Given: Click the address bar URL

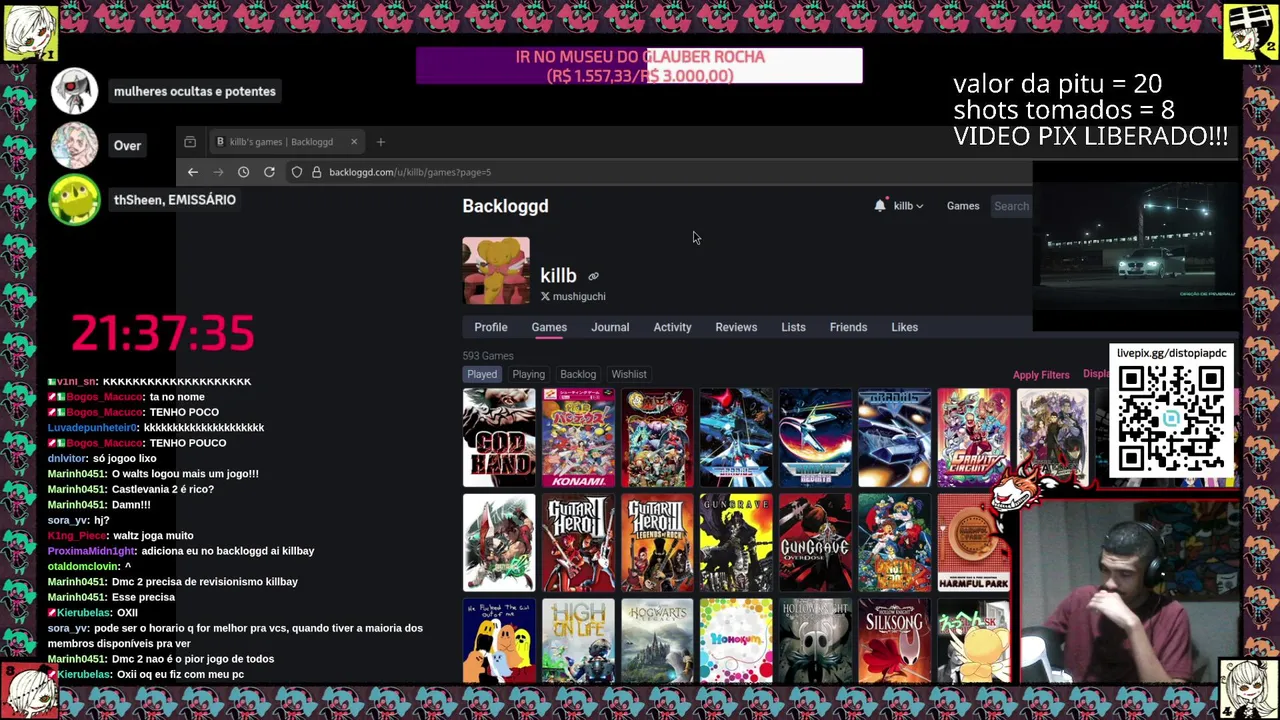Looking at the screenshot, I should pos(410,172).
